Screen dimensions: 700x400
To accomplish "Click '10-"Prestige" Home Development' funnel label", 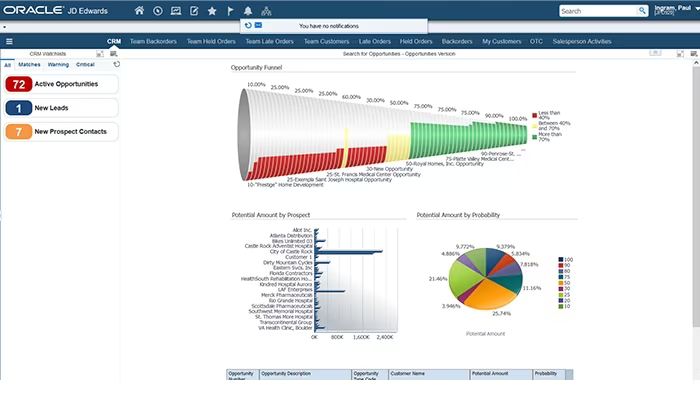I will [285, 185].
